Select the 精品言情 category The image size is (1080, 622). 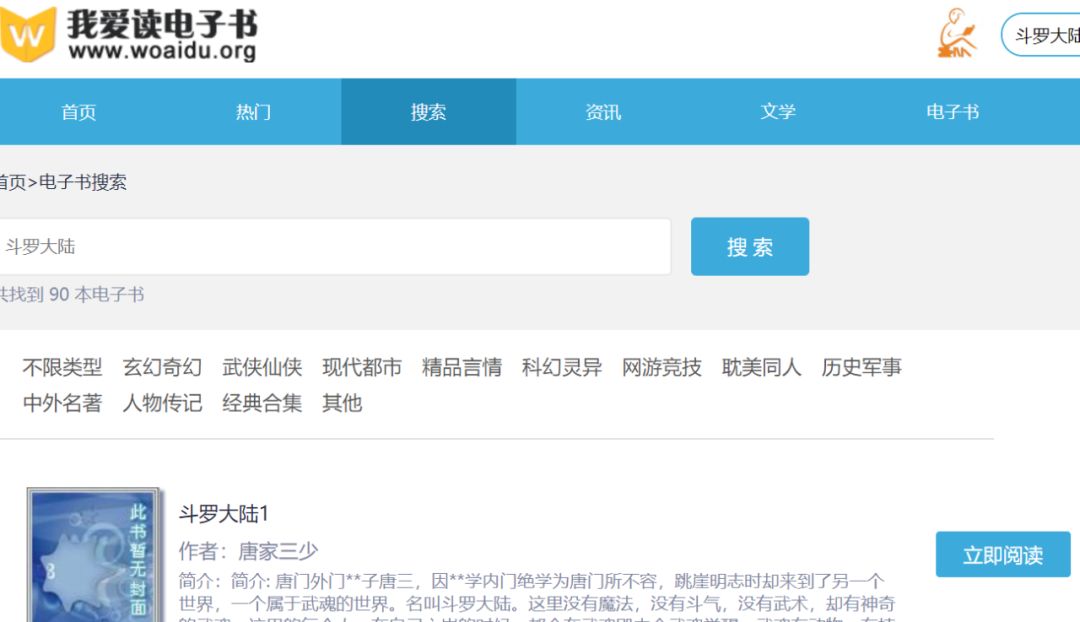click(463, 367)
